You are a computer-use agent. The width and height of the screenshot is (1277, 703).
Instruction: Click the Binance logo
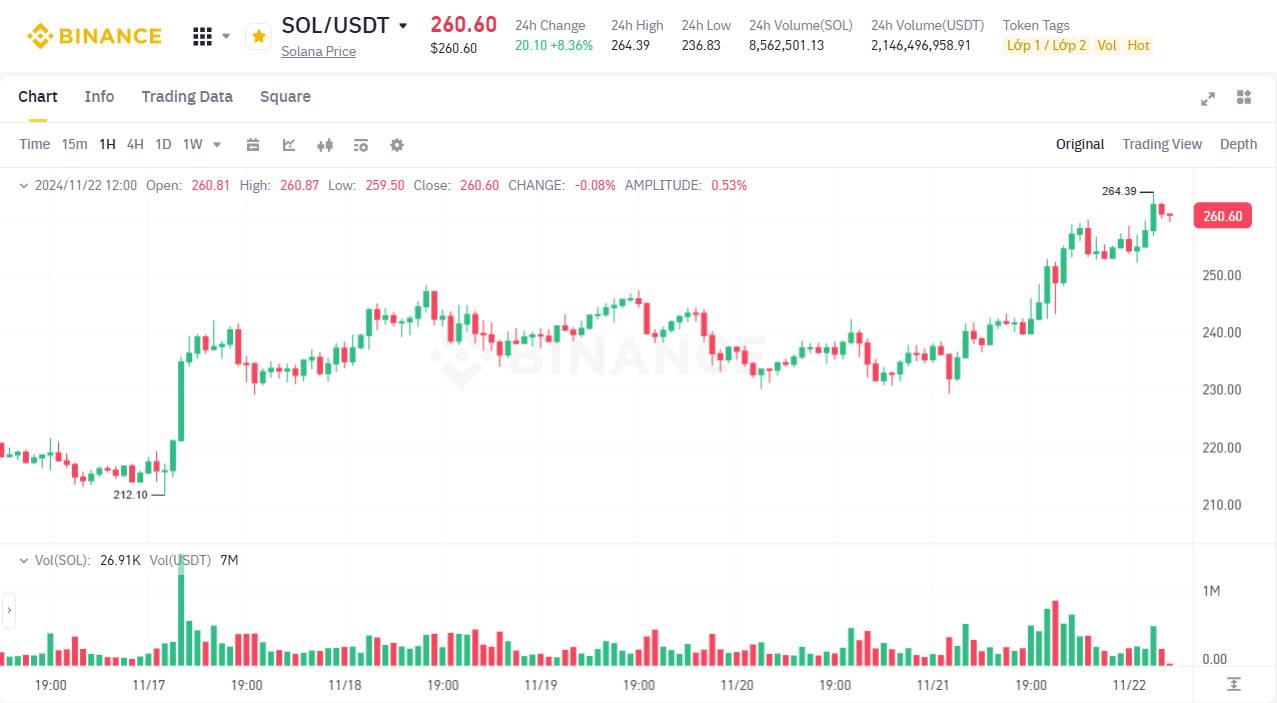pos(94,36)
